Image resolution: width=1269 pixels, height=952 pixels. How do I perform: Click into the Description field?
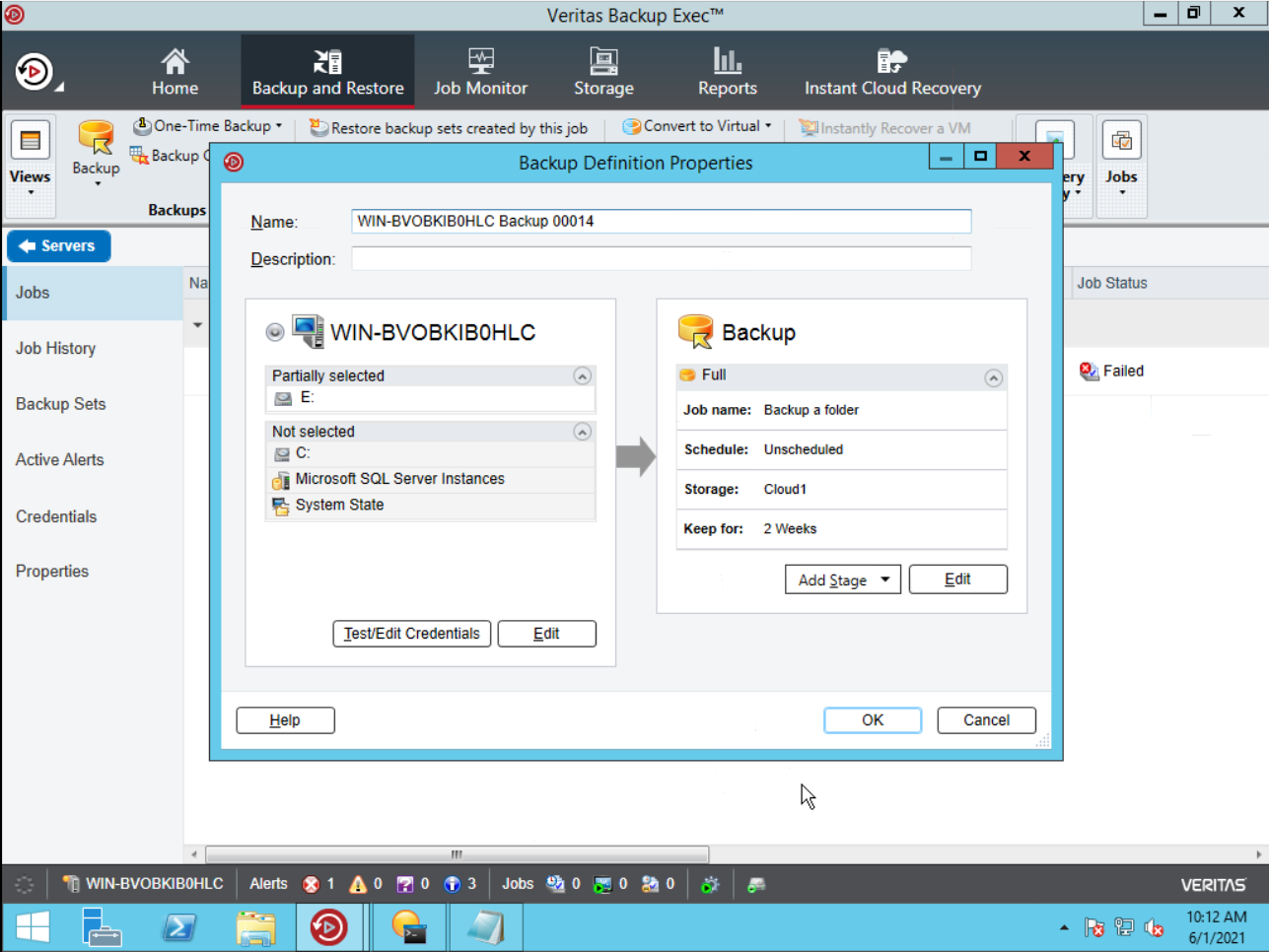pos(661,258)
